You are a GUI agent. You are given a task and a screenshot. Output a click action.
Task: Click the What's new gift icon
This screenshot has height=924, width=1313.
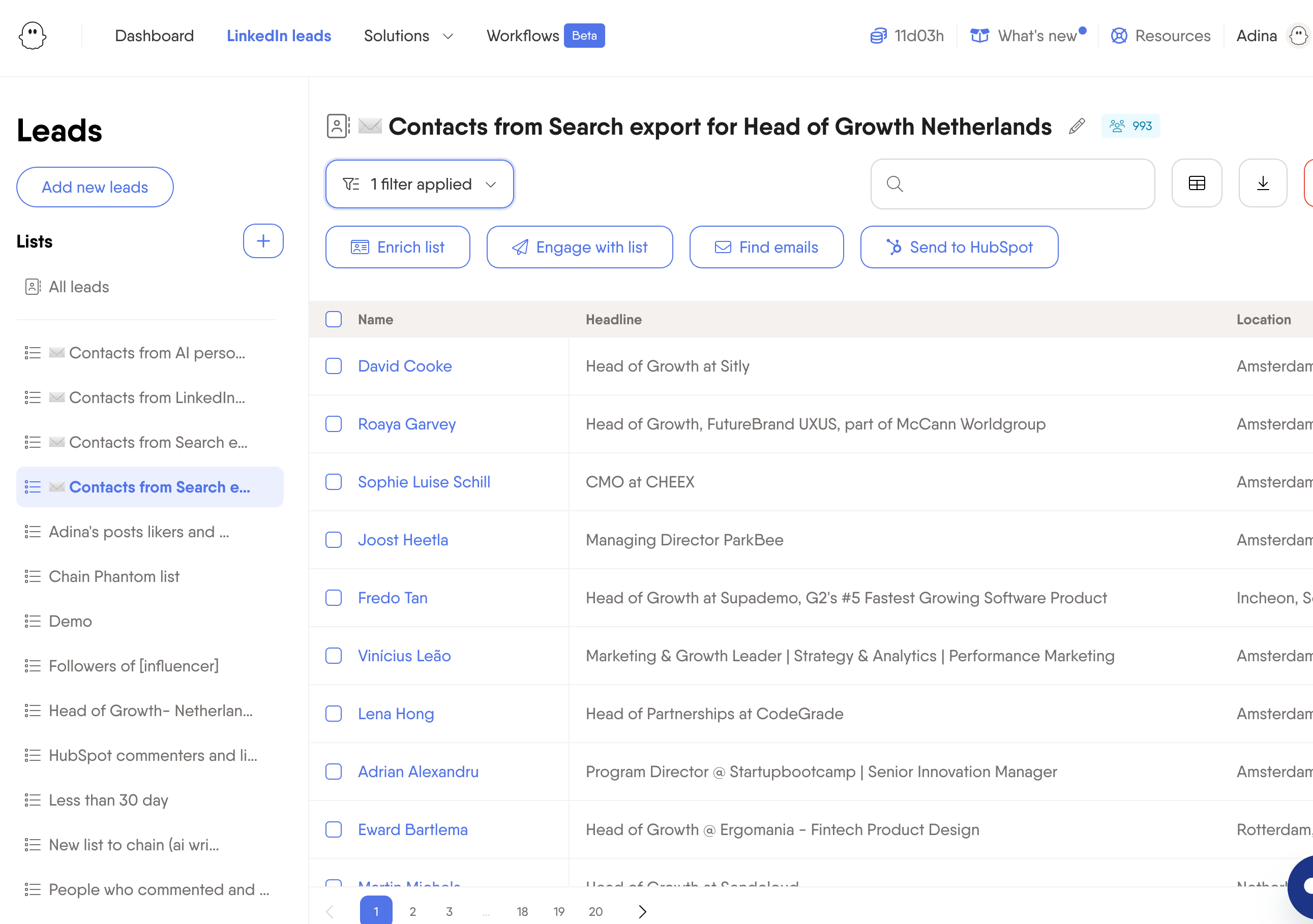[x=979, y=36]
